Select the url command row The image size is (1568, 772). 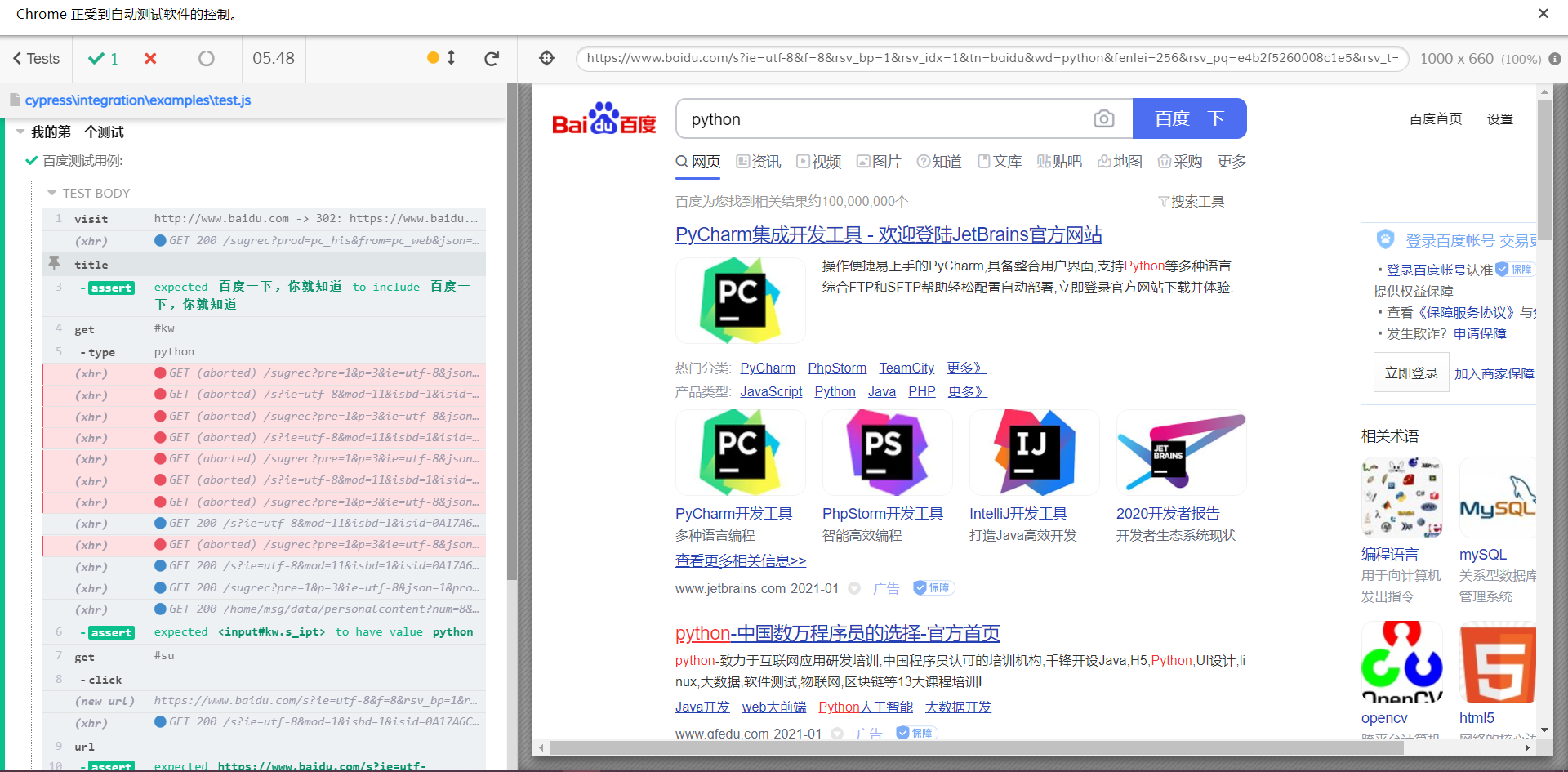tap(264, 747)
